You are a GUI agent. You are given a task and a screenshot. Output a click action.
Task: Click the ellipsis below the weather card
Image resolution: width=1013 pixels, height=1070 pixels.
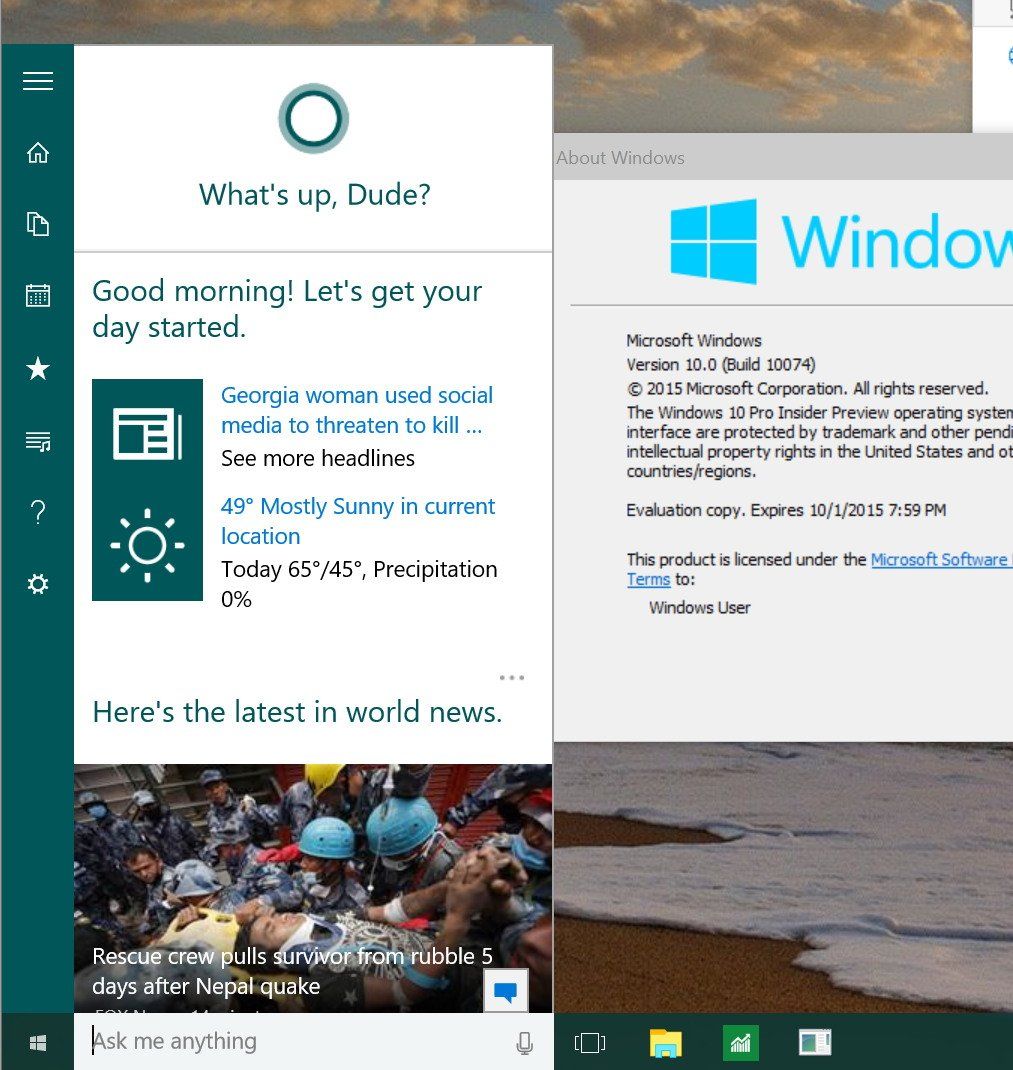click(x=511, y=677)
